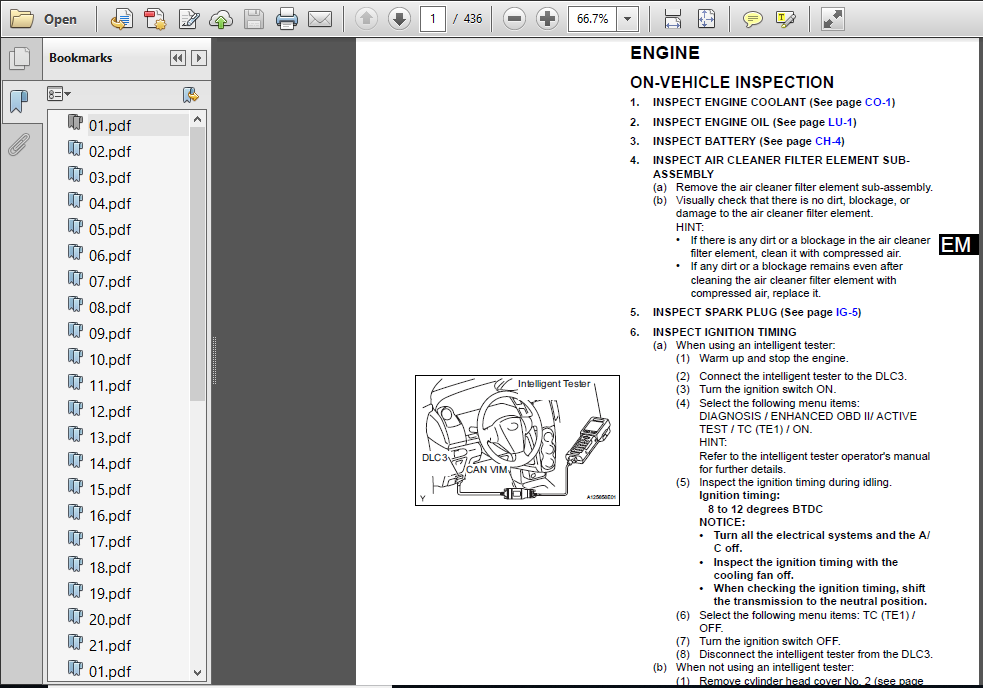Add a sticky note comment
983x688 pixels.
[x=753, y=18]
